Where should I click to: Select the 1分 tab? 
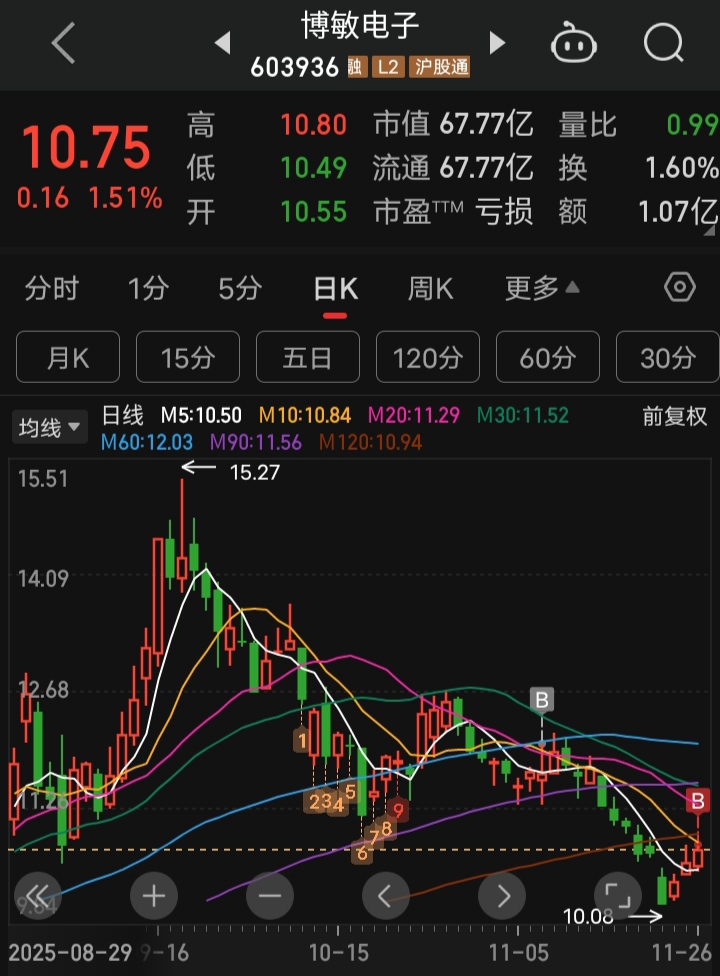point(148,289)
